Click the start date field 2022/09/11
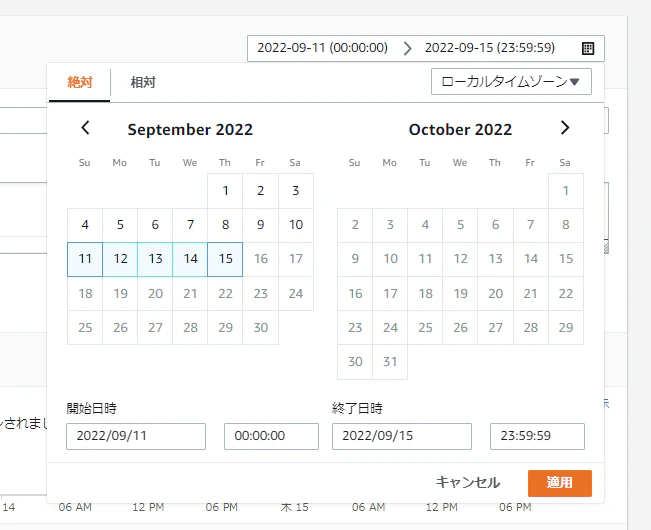This screenshot has height=530, width=651. click(136, 436)
